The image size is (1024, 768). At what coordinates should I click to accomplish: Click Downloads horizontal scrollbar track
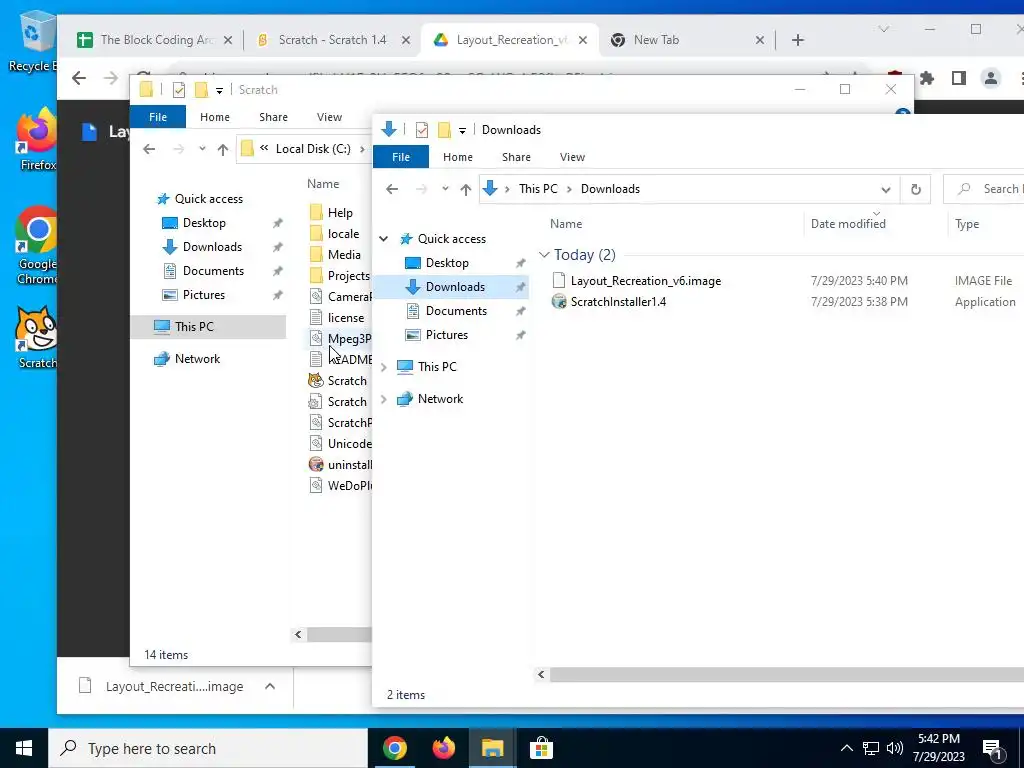click(x=786, y=675)
